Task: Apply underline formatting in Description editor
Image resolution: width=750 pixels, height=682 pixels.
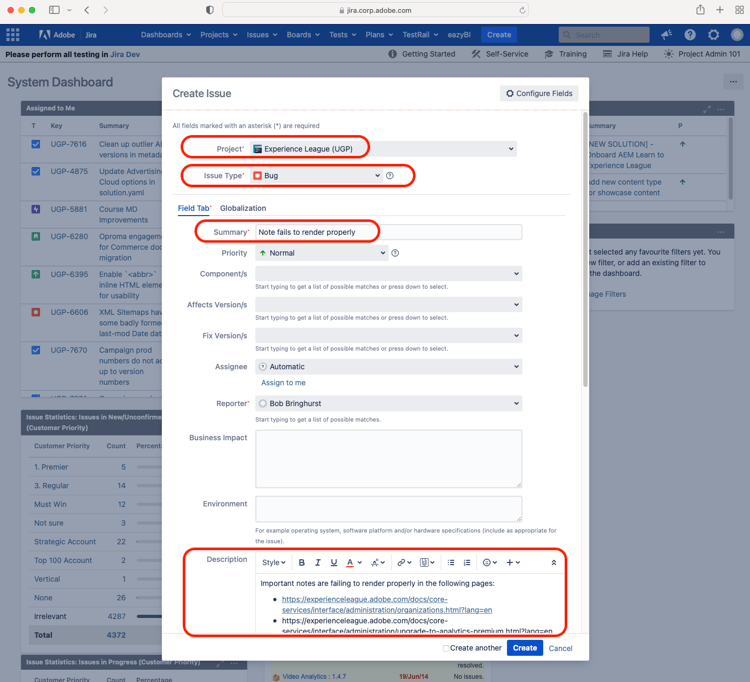Action: coord(334,562)
